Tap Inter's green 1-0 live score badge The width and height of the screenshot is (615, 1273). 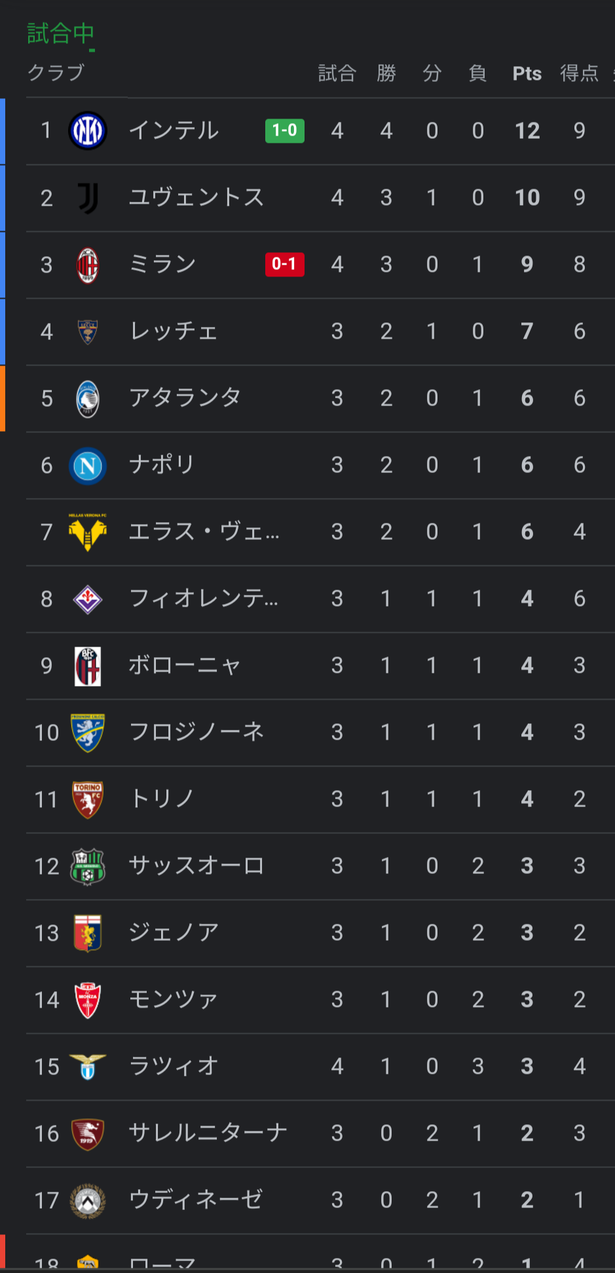(284, 131)
